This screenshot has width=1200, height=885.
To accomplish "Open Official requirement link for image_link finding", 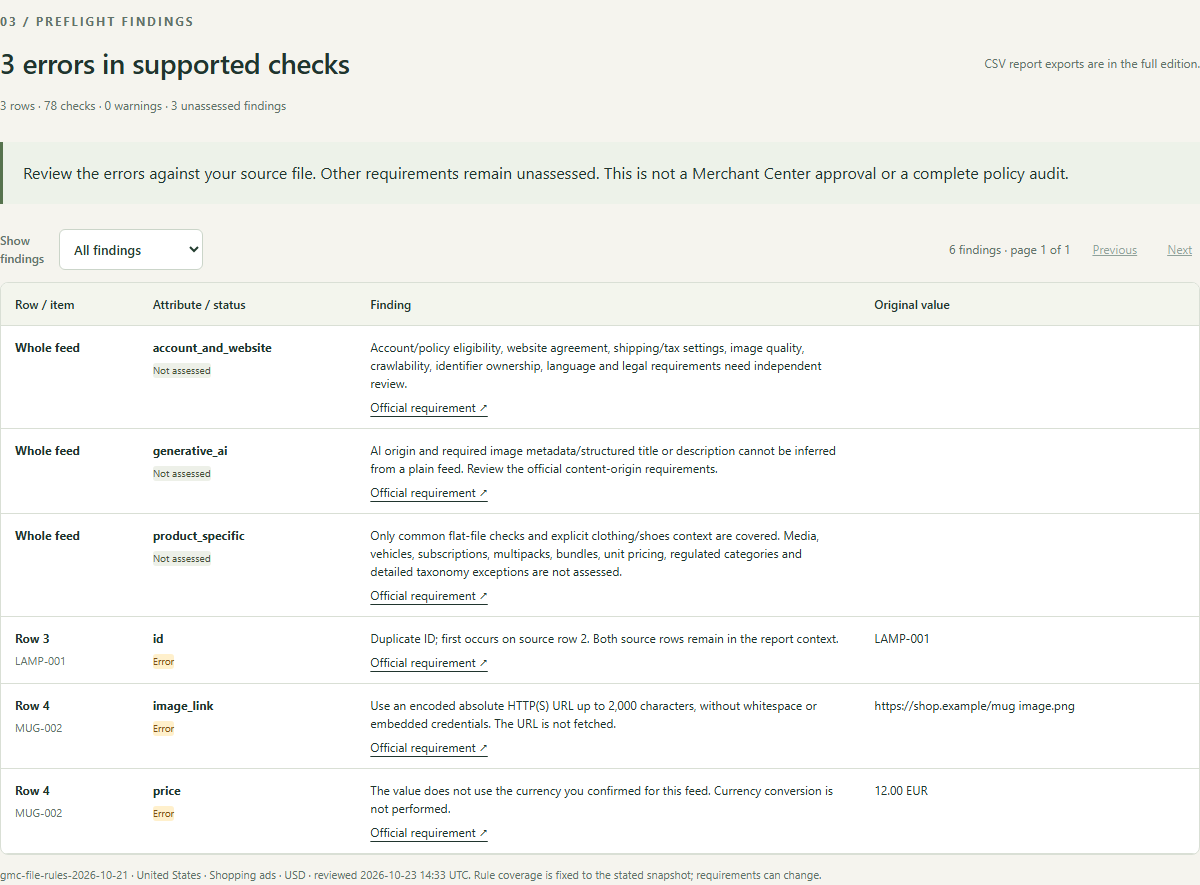I will (429, 748).
